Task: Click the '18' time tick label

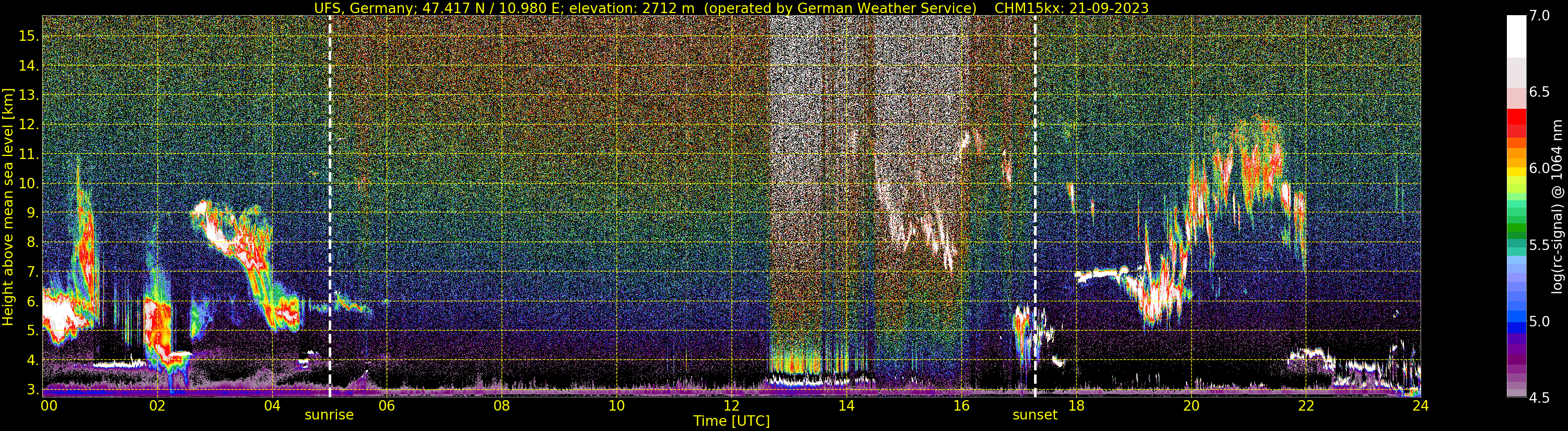Action: [x=1076, y=405]
